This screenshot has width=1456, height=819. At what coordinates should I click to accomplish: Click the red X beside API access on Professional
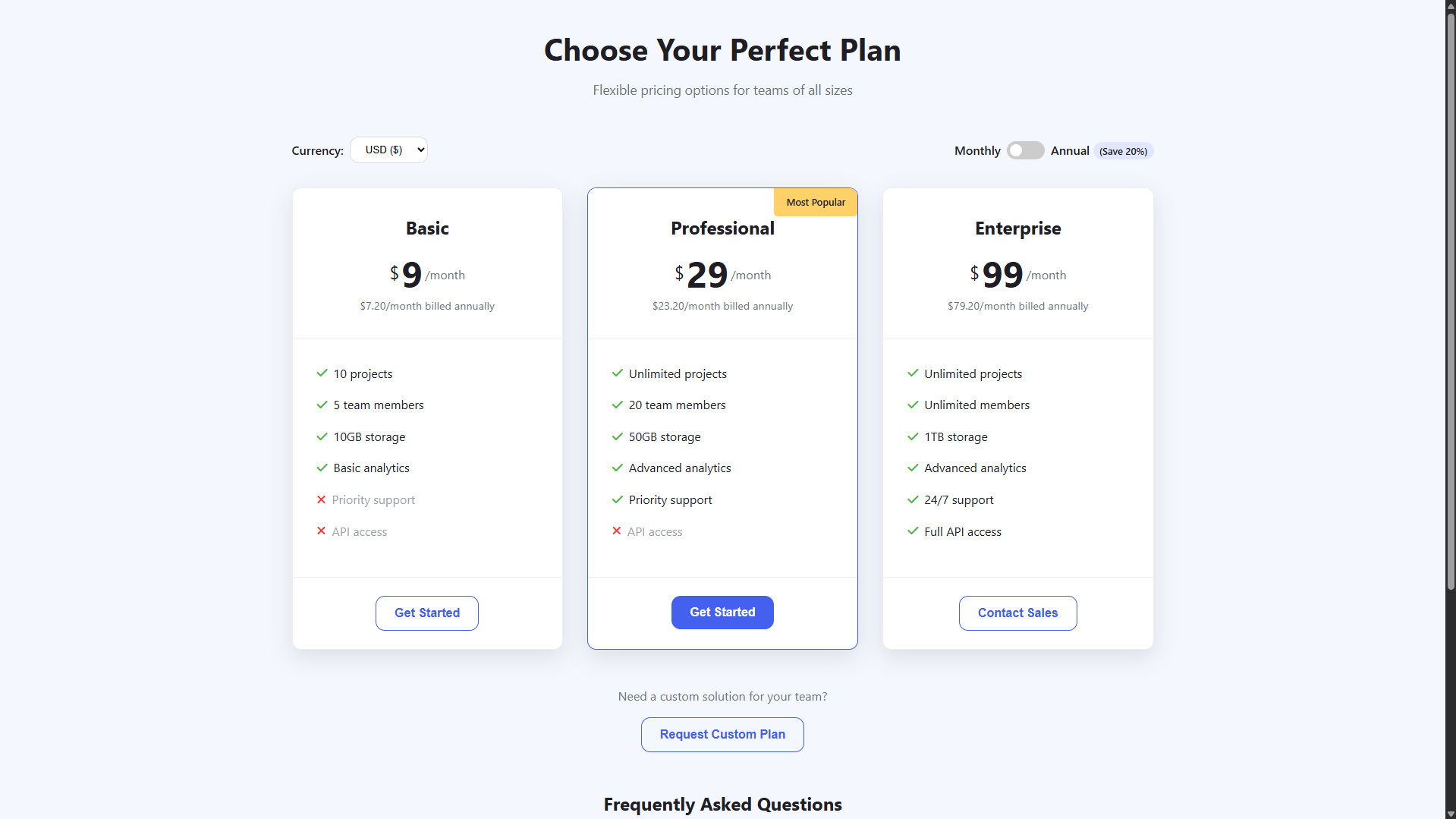tap(616, 531)
